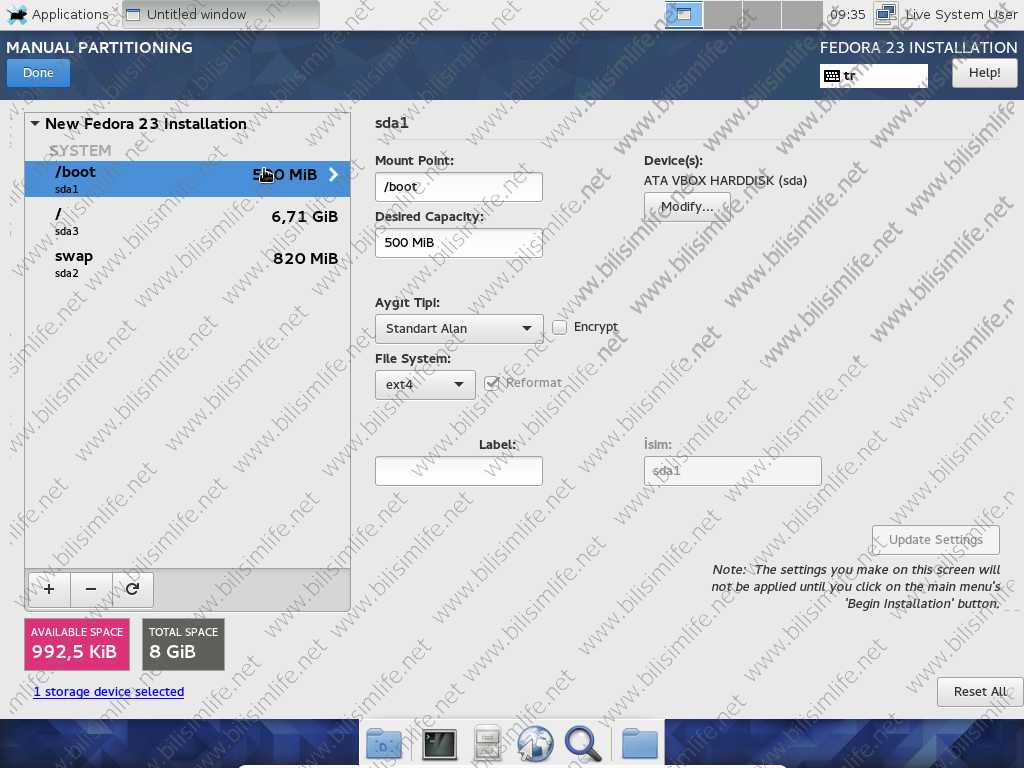The width and height of the screenshot is (1024, 768).
Task: Open the desktop folder icon in the dock
Action: click(384, 743)
